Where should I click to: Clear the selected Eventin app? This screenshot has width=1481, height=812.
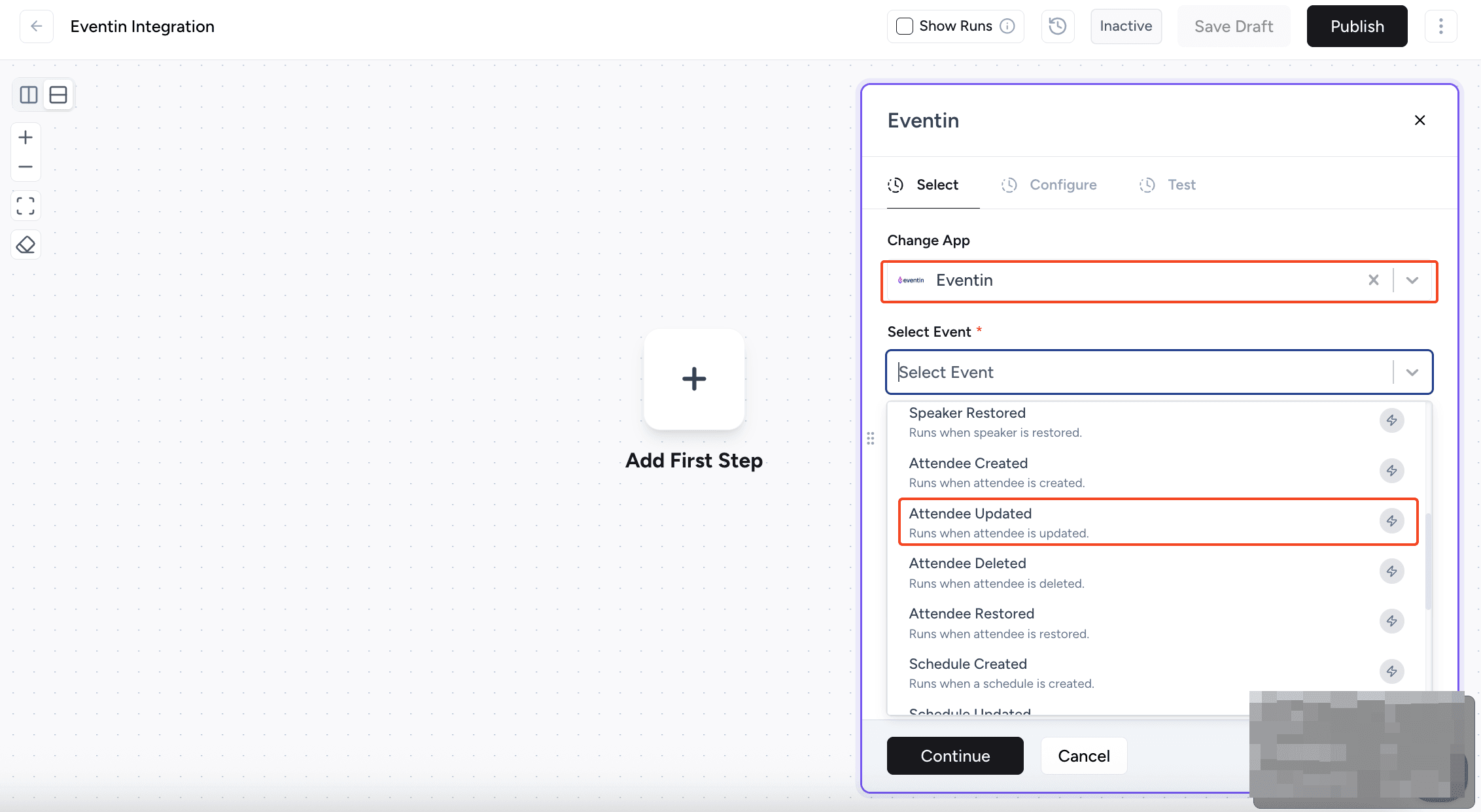pyautogui.click(x=1374, y=280)
